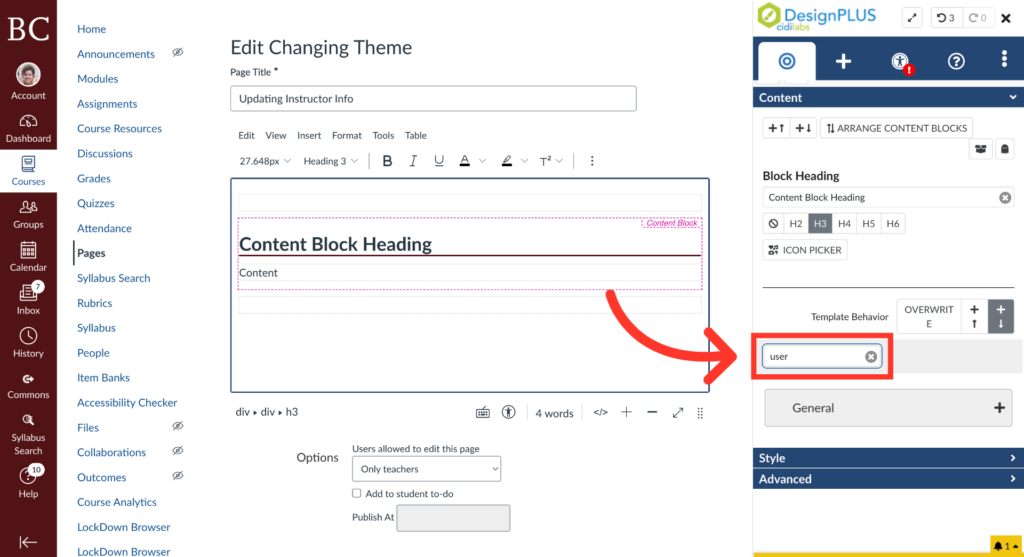Open the Account profile avatar
Image resolution: width=1024 pixels, height=557 pixels.
28,75
